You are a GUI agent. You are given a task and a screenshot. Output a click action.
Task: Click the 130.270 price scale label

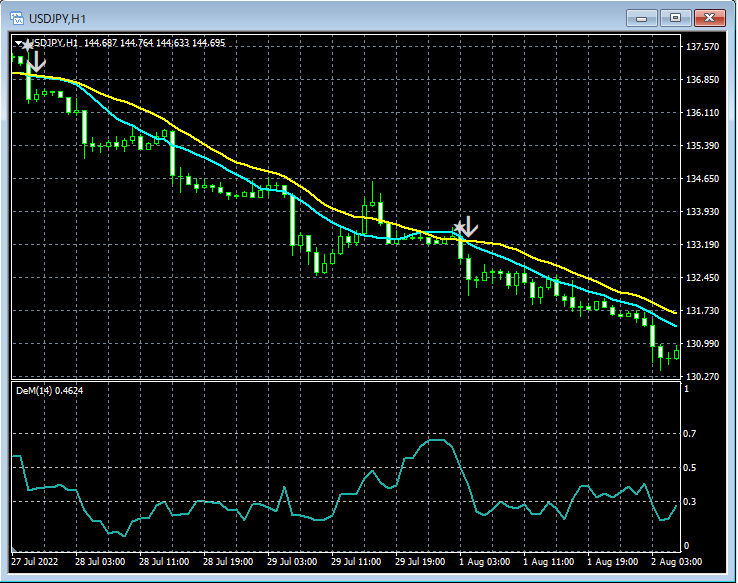point(702,376)
